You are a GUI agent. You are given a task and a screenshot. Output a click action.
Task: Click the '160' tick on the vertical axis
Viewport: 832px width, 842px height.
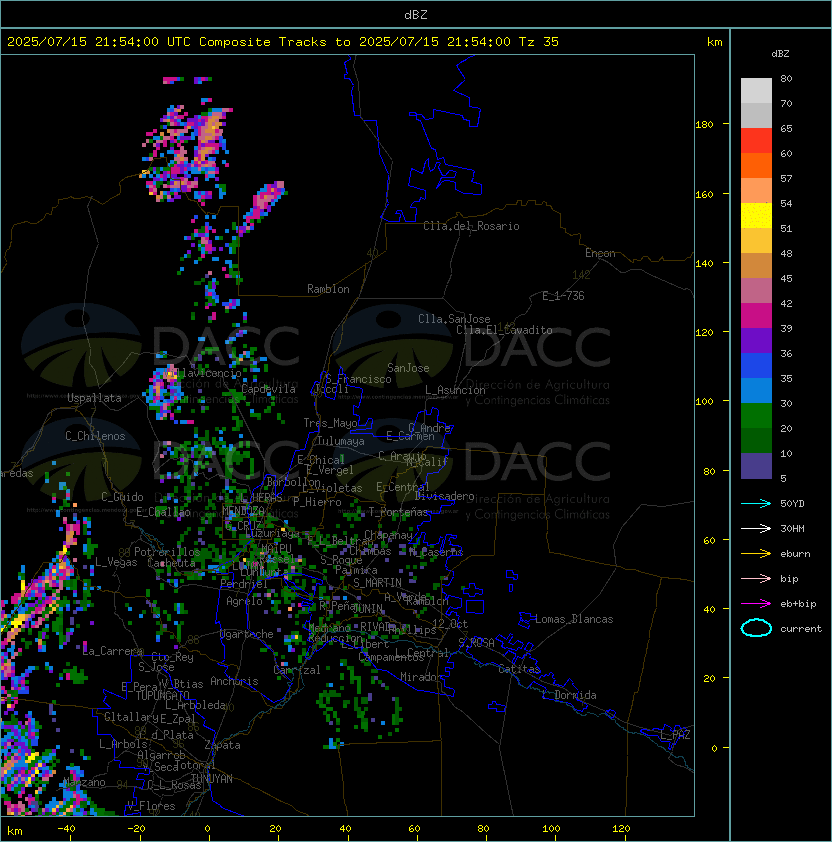coord(704,194)
